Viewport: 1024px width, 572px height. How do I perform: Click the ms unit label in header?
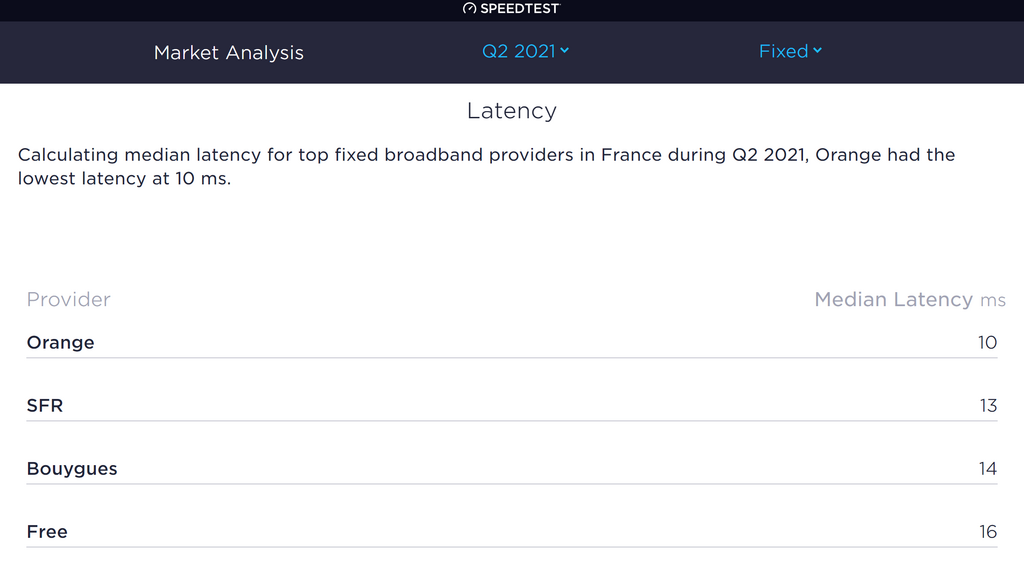pyautogui.click(x=993, y=300)
